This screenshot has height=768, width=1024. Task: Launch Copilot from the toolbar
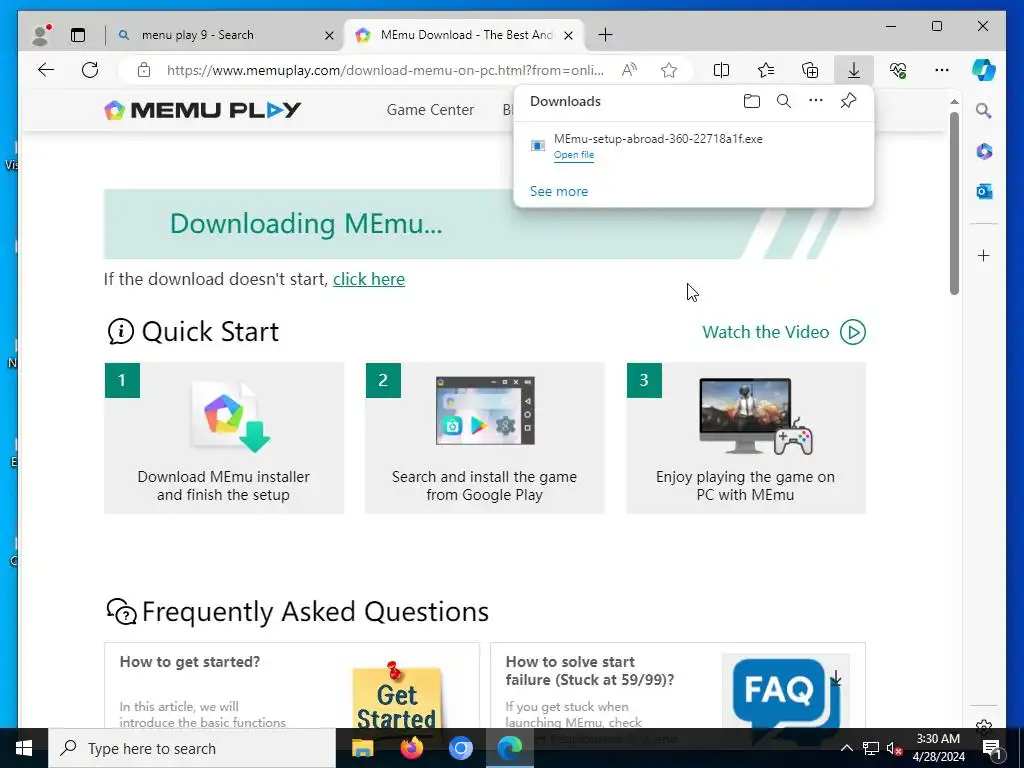click(984, 70)
